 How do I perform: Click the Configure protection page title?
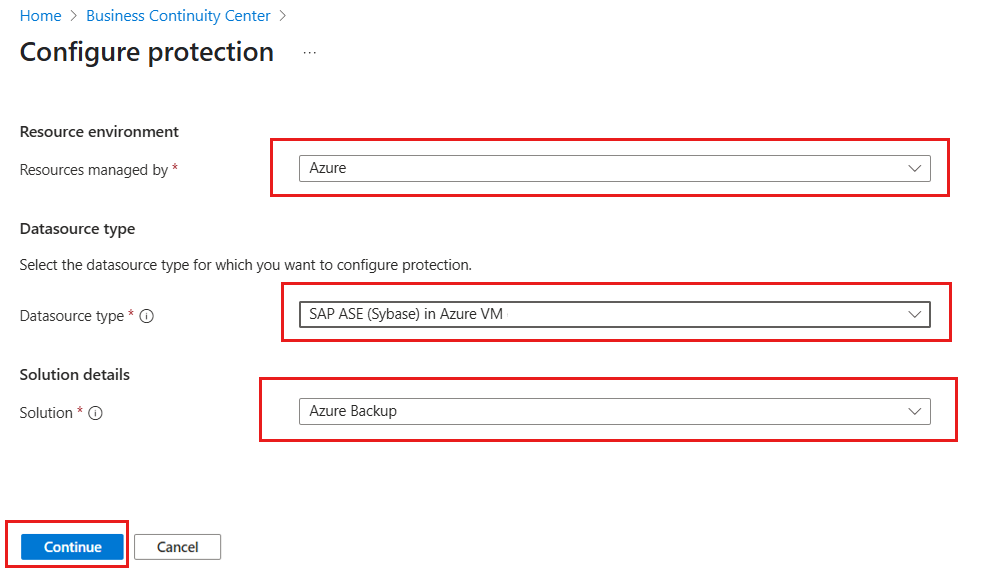pyautogui.click(x=147, y=52)
